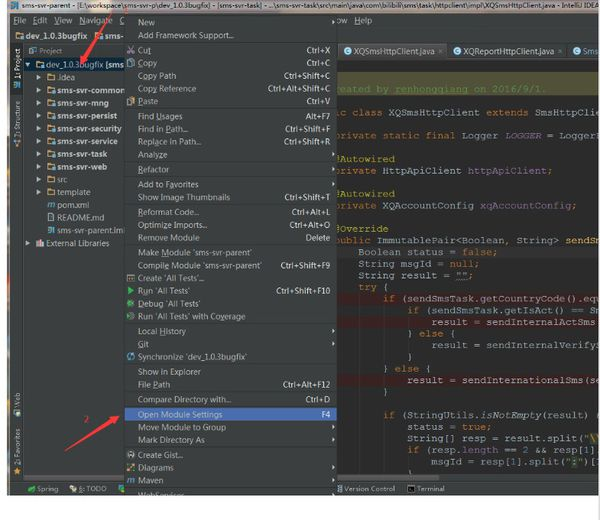Click the Spring leaf icon in status bar
This screenshot has width=600, height=520.
click(x=31, y=489)
